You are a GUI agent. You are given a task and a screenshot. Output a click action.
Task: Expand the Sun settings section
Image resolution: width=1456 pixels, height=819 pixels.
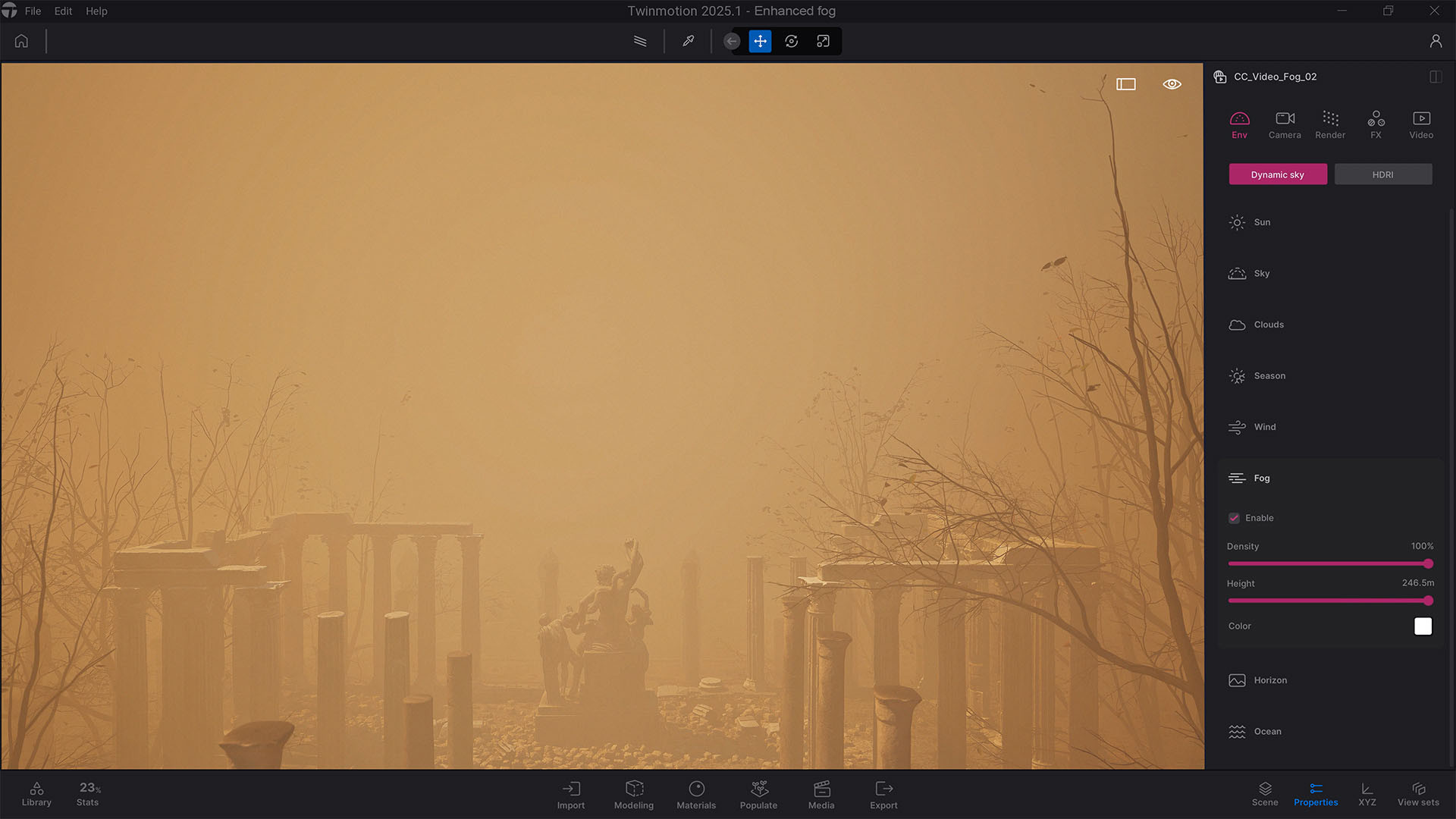click(1262, 222)
